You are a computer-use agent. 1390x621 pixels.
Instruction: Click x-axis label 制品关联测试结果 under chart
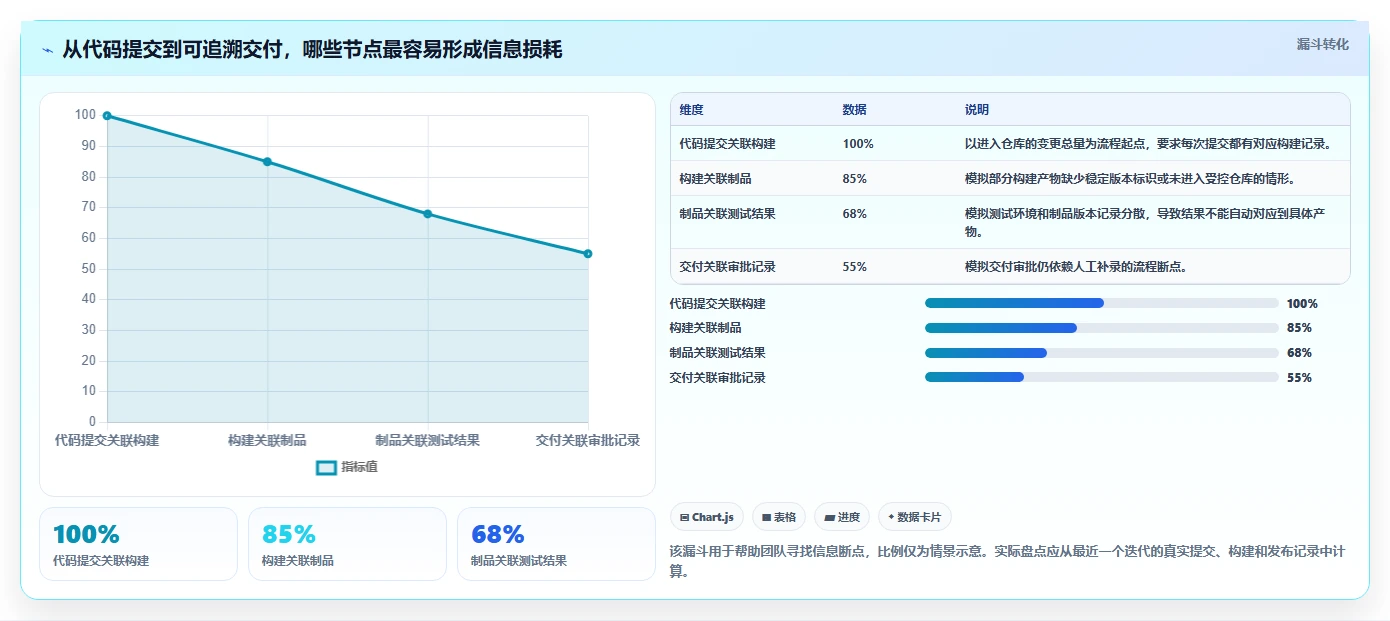pos(428,440)
